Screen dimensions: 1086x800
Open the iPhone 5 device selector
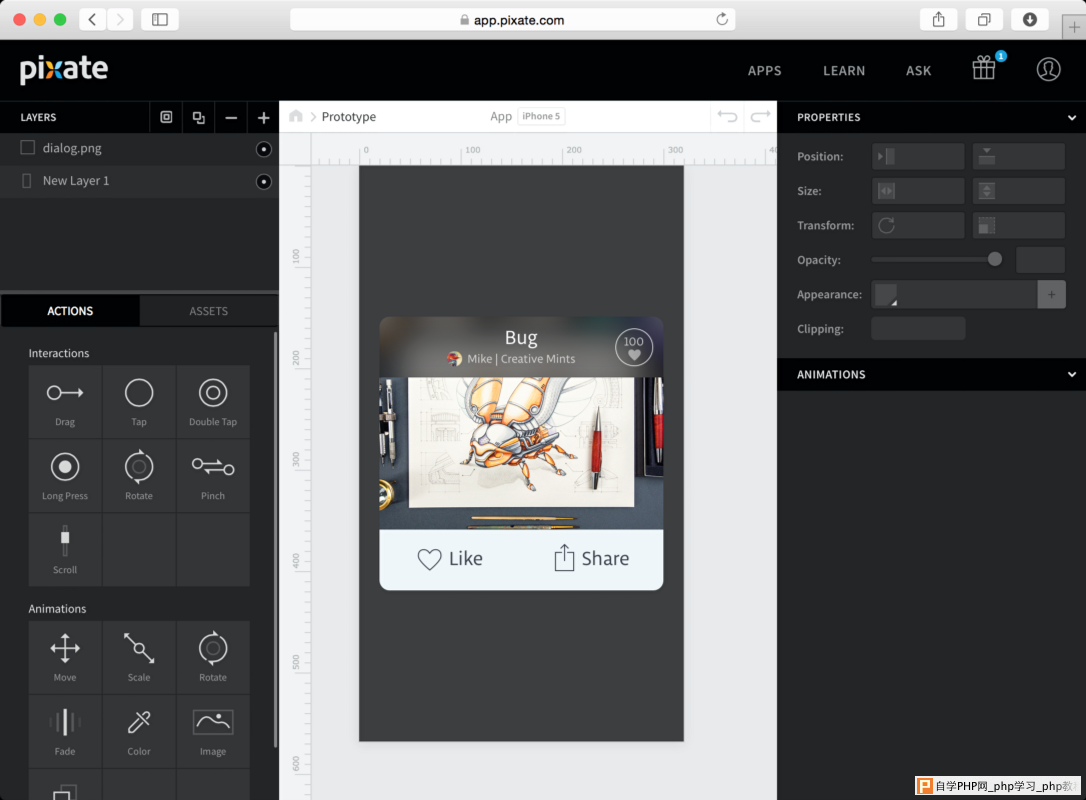[x=541, y=116]
